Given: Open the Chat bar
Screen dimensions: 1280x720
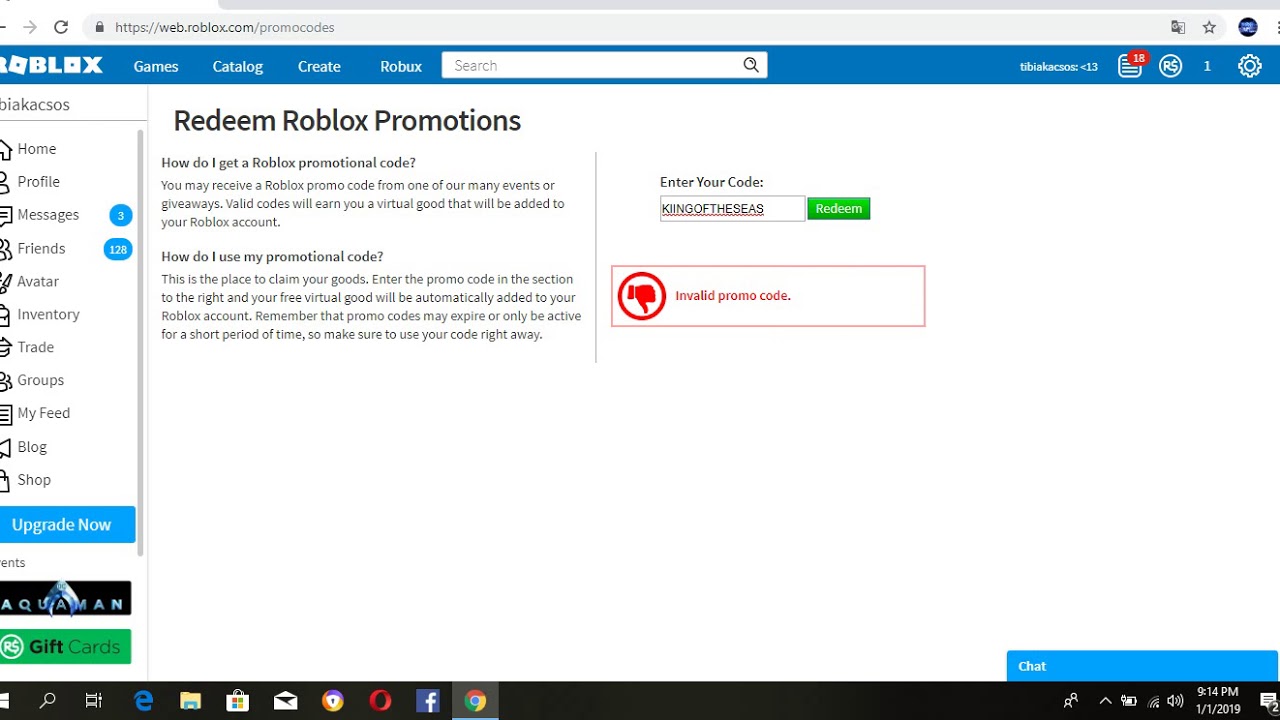Looking at the screenshot, I should [1142, 666].
